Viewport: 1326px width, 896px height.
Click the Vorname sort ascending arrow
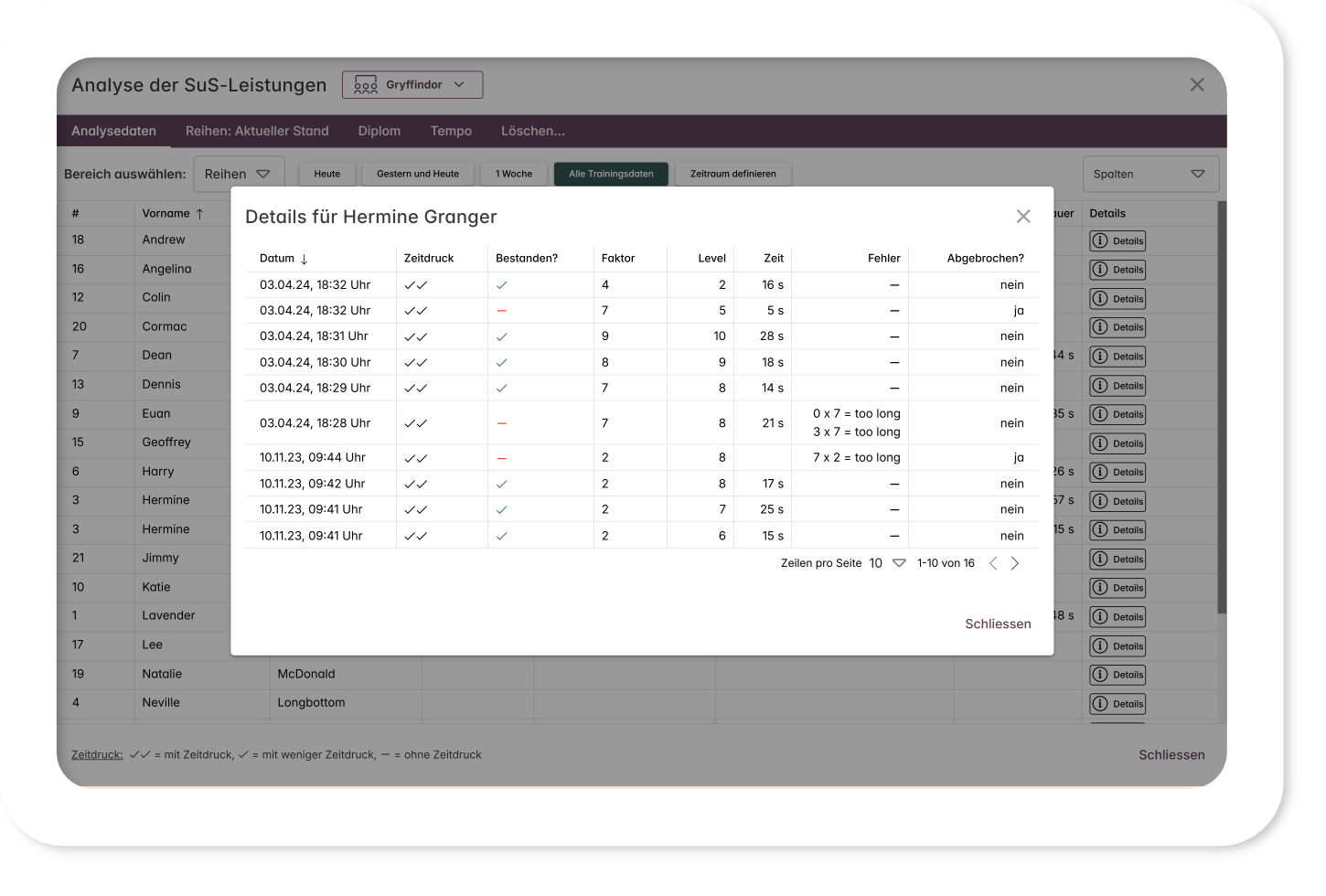pyautogui.click(x=199, y=214)
